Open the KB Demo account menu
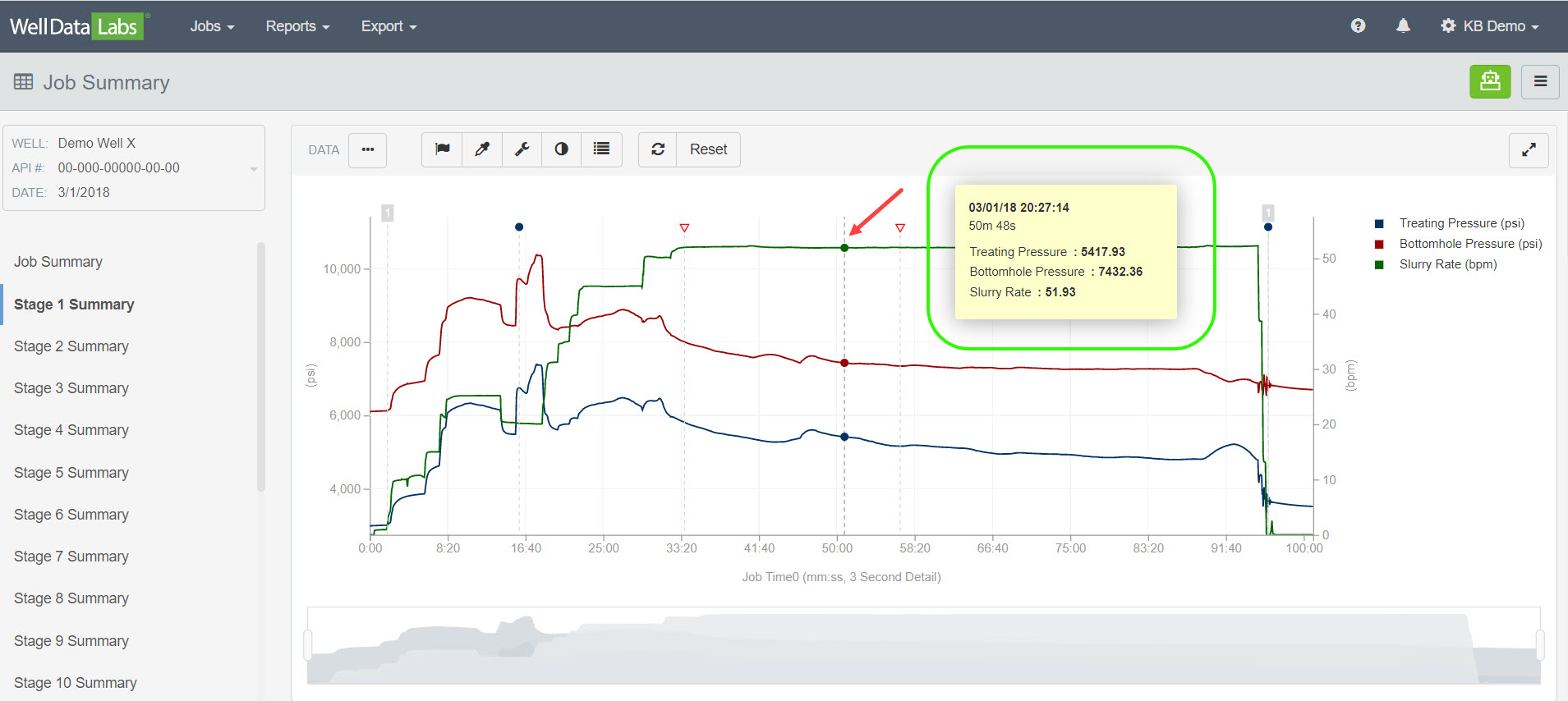The width and height of the screenshot is (1568, 701). 1490,26
